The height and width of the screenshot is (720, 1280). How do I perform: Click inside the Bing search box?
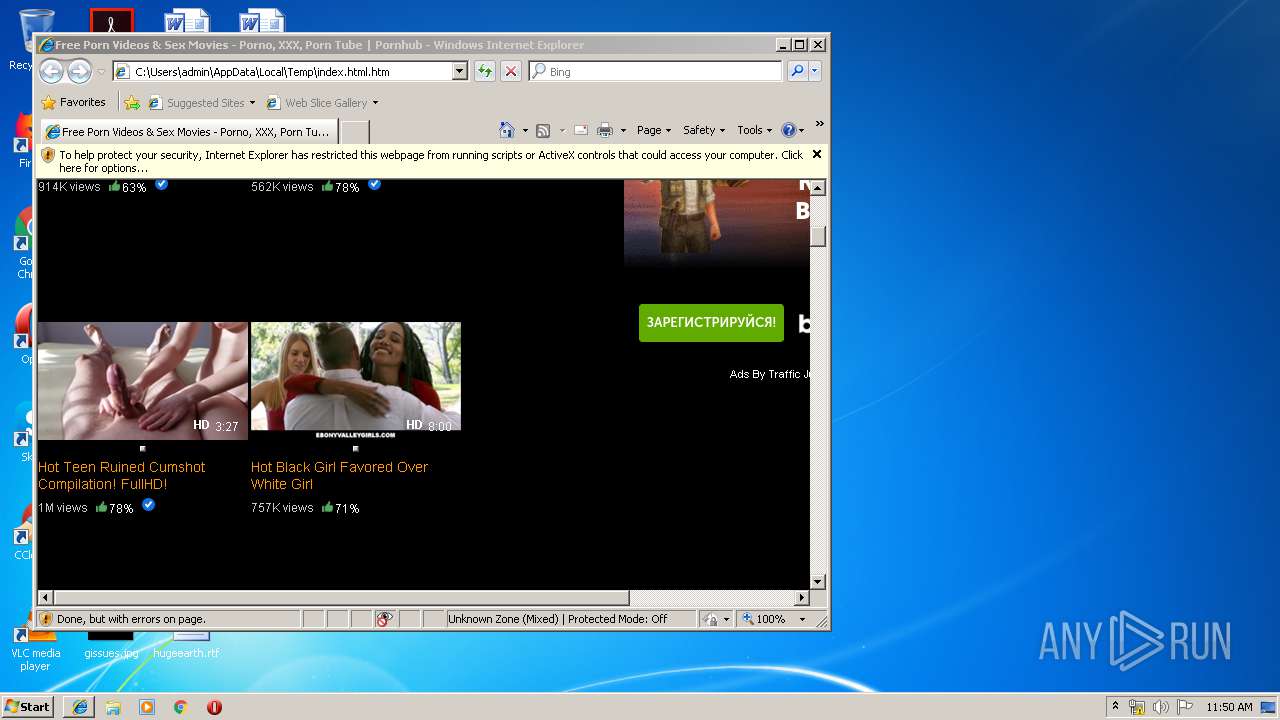(656, 72)
